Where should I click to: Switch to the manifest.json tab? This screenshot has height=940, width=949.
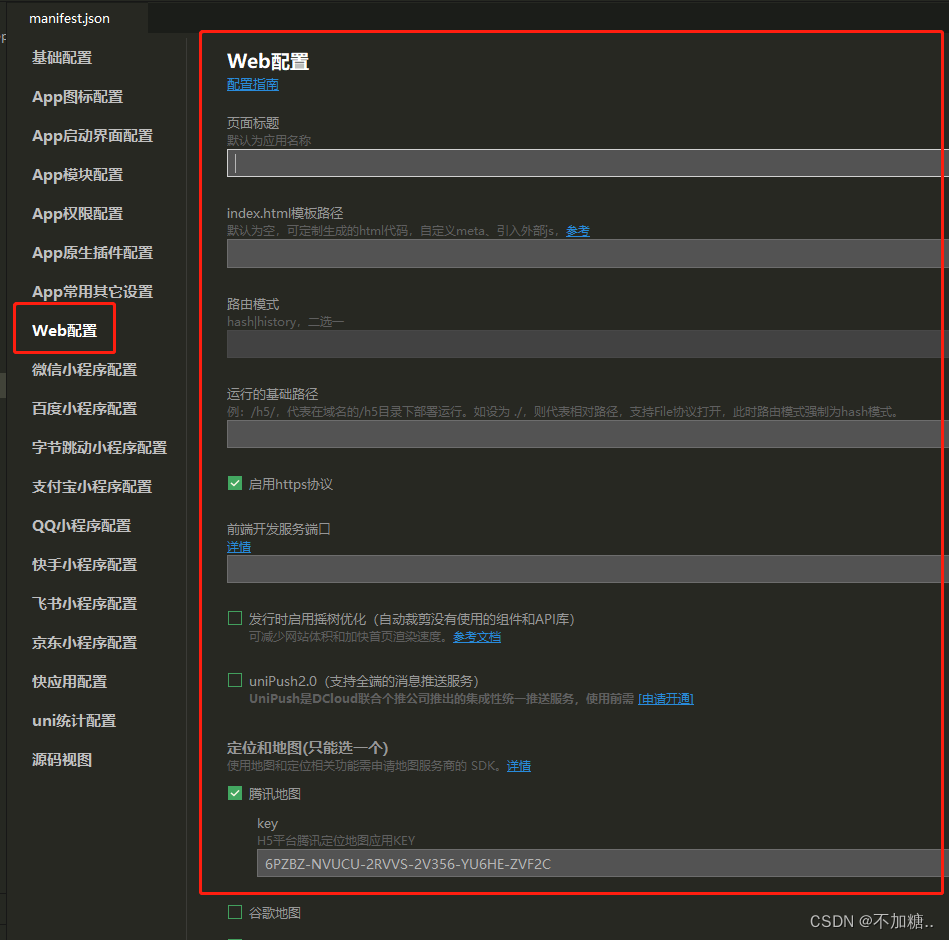click(x=70, y=18)
